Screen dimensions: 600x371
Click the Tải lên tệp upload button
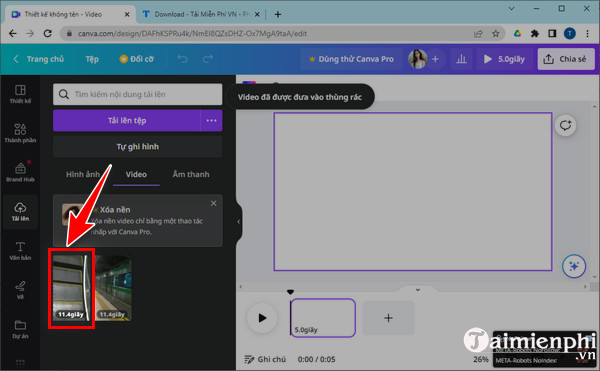point(127,120)
